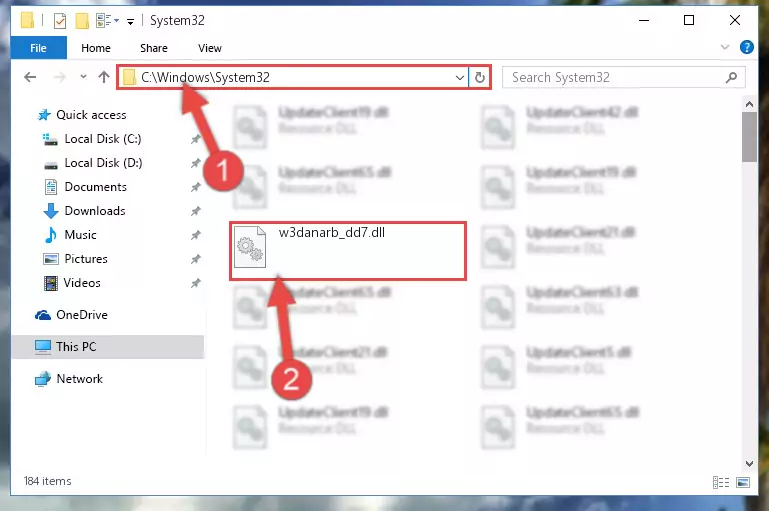Click the search magnifier icon
769x511 pixels.
tap(731, 77)
